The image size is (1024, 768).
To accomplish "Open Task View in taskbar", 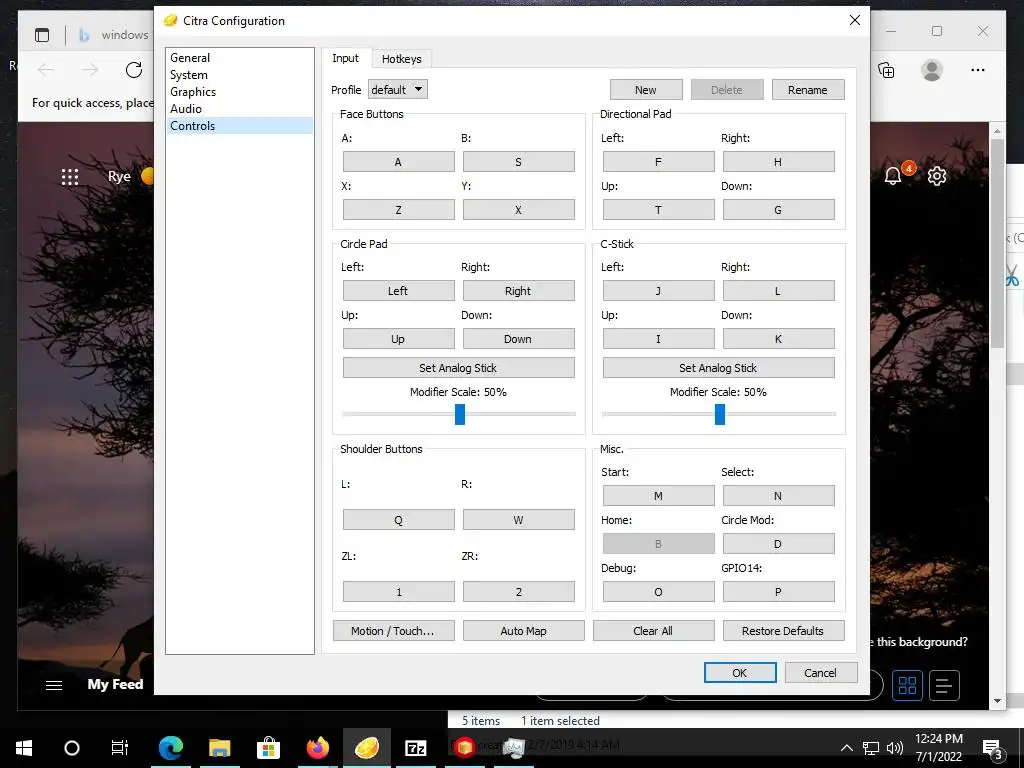I will coord(120,748).
